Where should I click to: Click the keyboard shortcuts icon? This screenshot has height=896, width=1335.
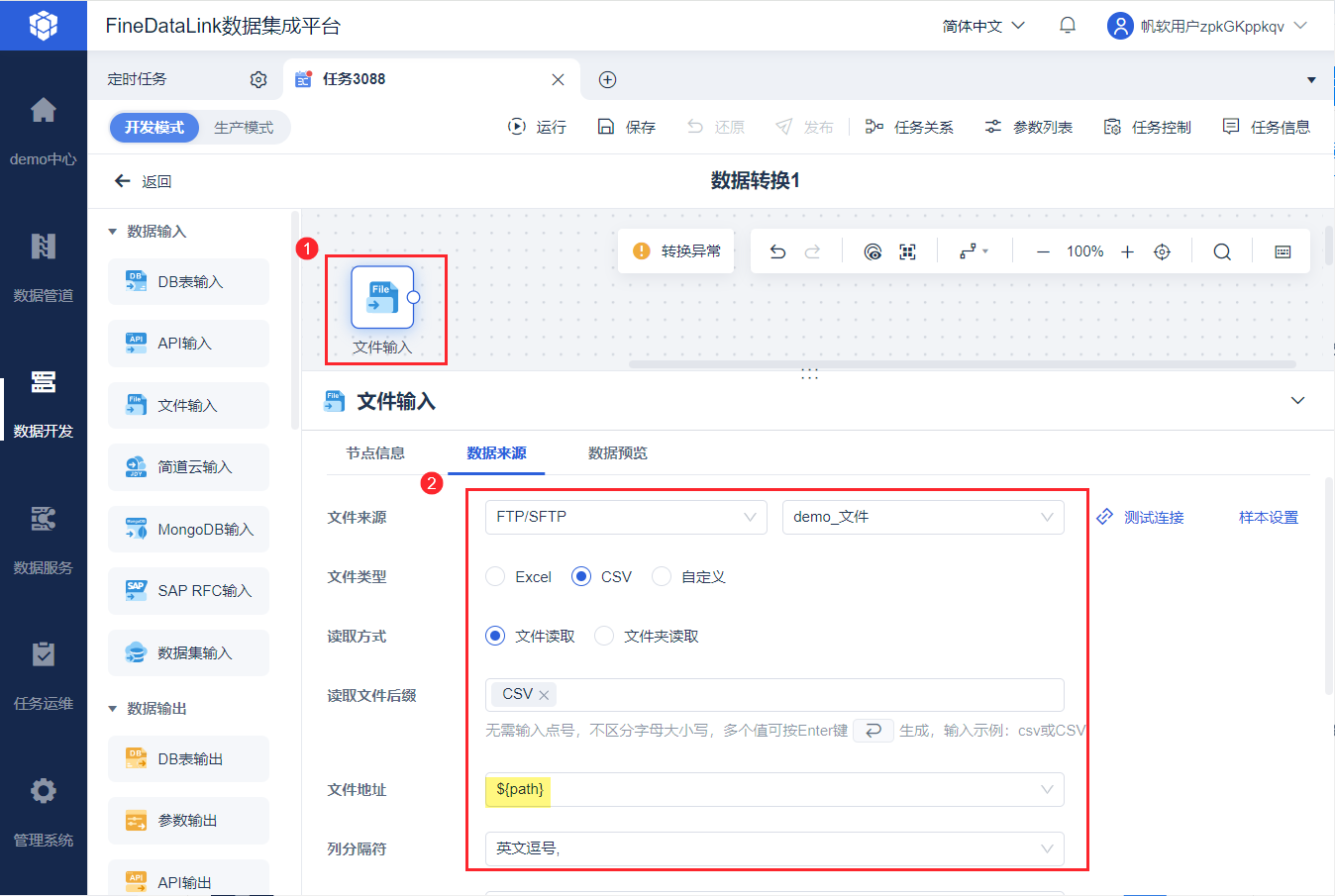[x=1283, y=251]
